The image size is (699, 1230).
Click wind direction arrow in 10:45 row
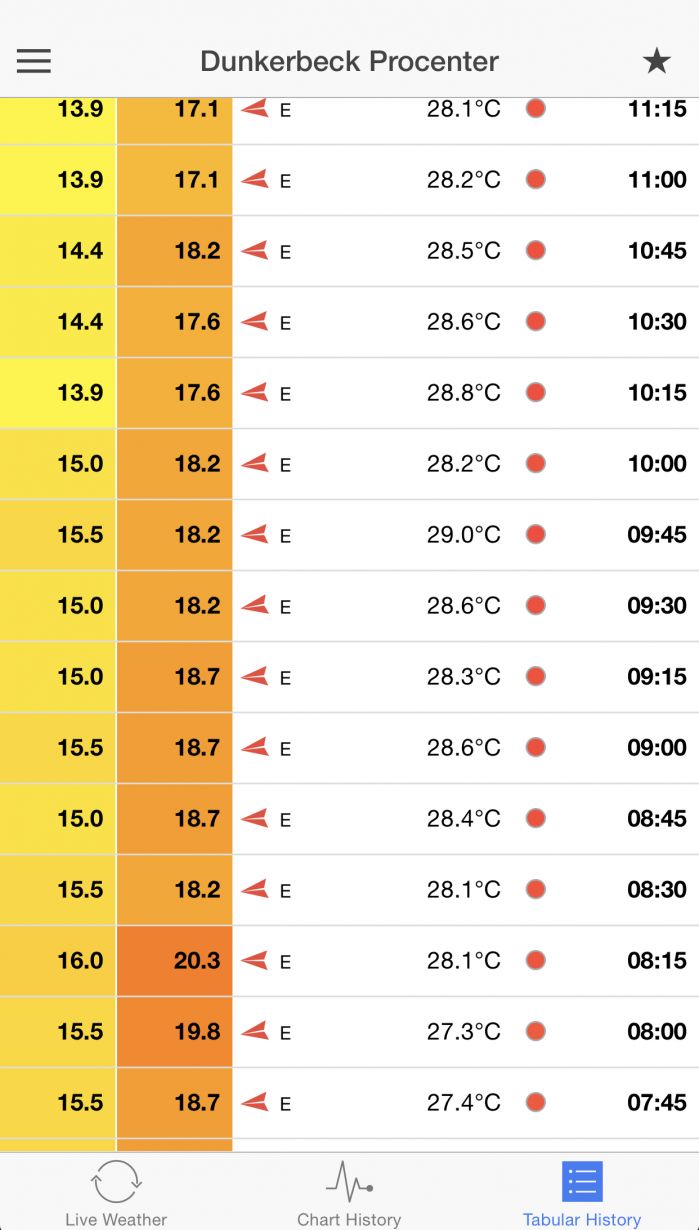(x=255, y=250)
